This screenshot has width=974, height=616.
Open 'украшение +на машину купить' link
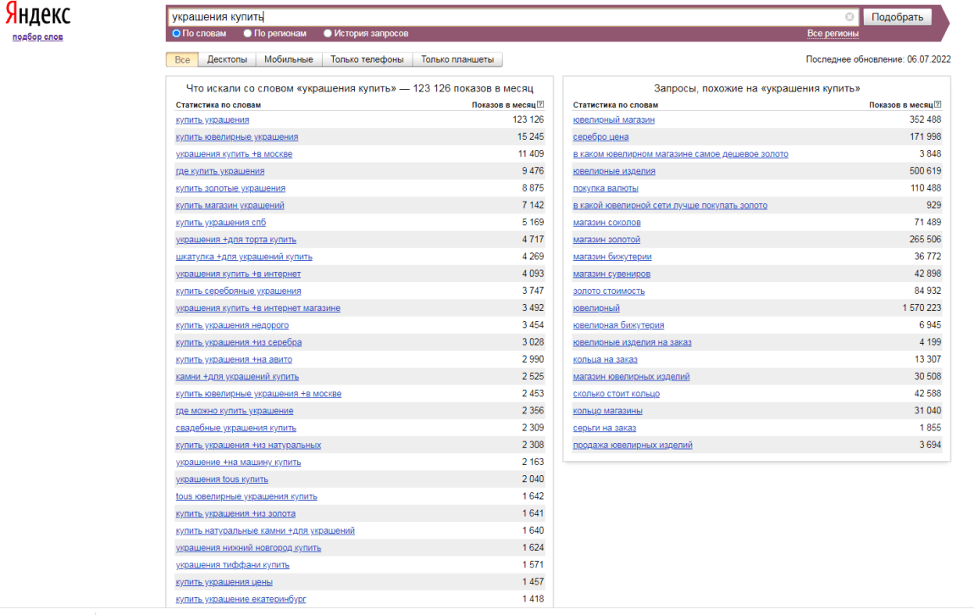238,463
